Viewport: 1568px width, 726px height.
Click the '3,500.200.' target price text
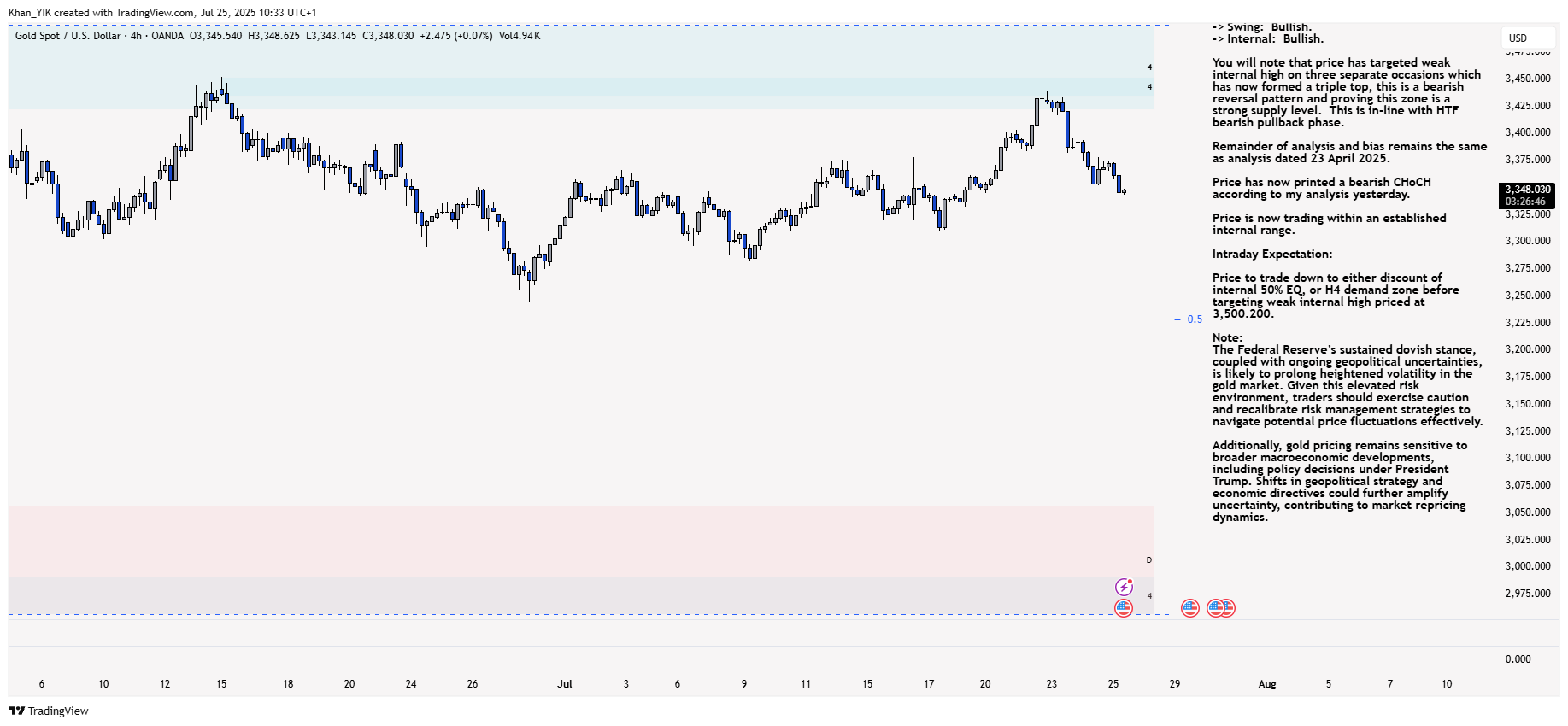(1243, 313)
